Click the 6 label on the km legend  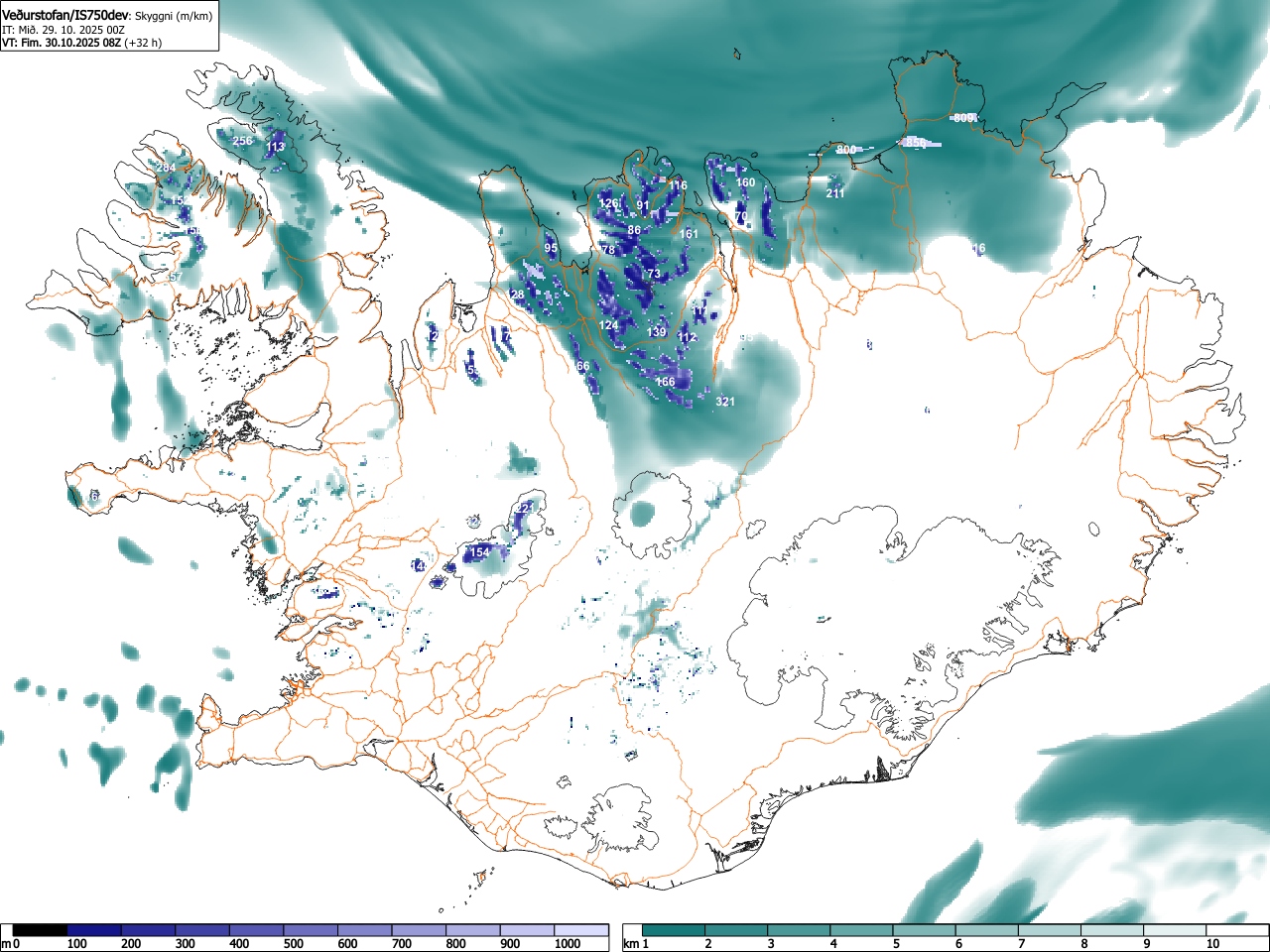point(958,944)
